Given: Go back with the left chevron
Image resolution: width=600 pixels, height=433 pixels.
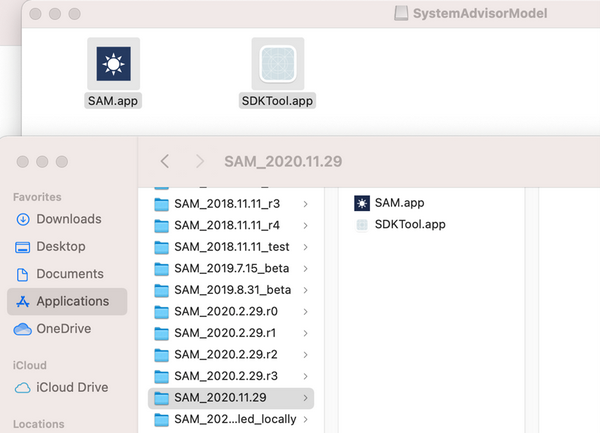Looking at the screenshot, I should (165, 161).
